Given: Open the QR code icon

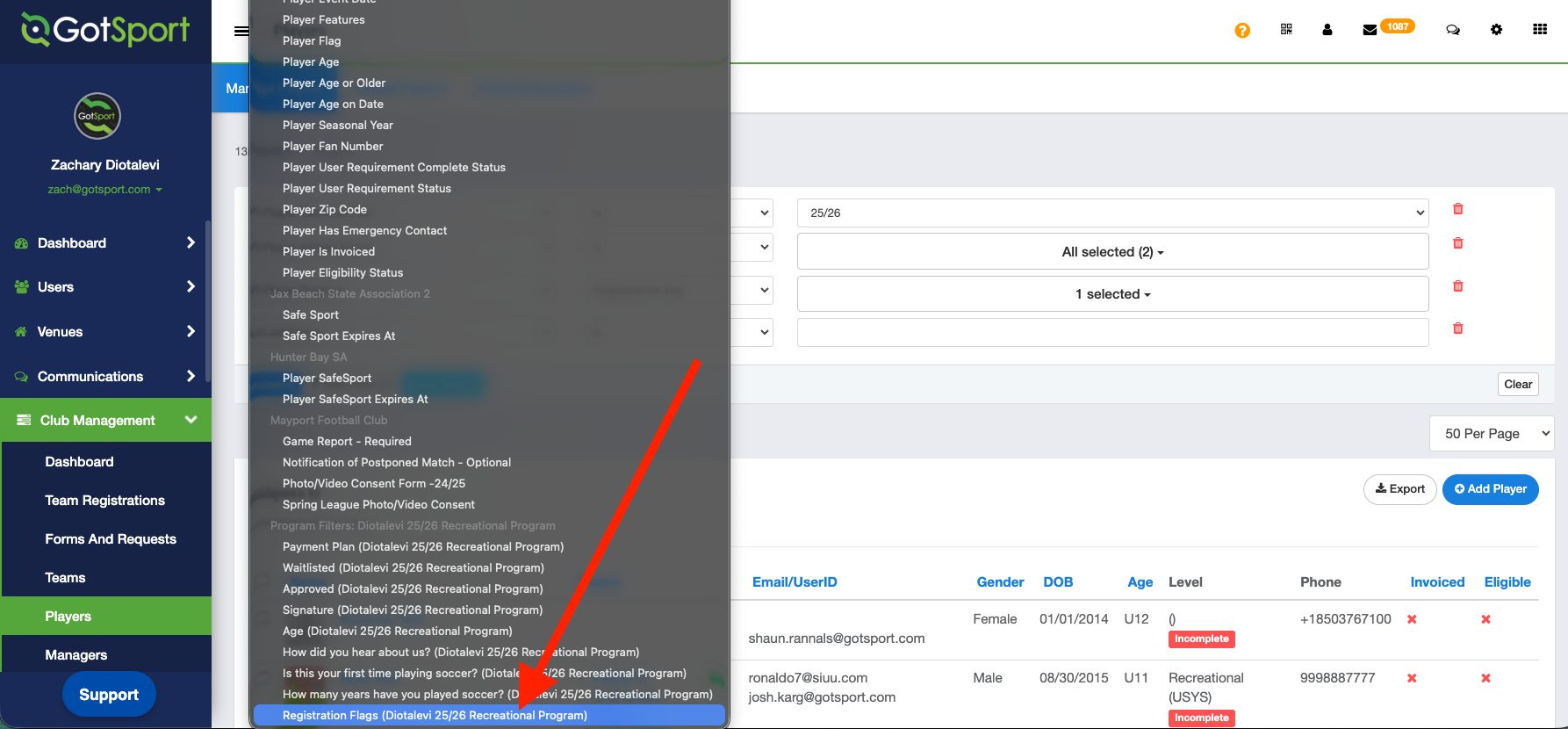Looking at the screenshot, I should click(1286, 30).
